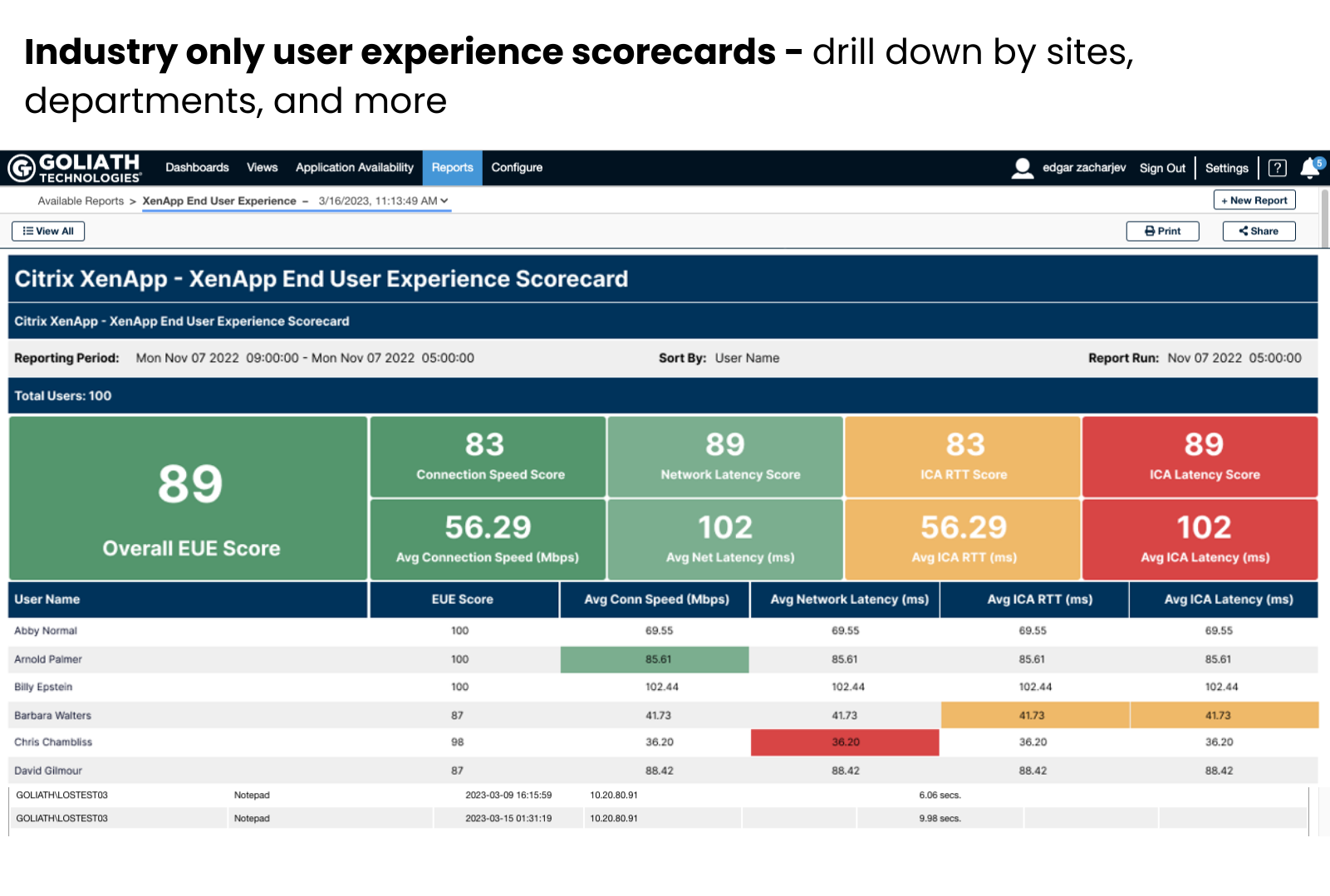Image resolution: width=1330 pixels, height=896 pixels.
Task: Sort by Avg Network Latency (ms) header
Action: click(845, 600)
